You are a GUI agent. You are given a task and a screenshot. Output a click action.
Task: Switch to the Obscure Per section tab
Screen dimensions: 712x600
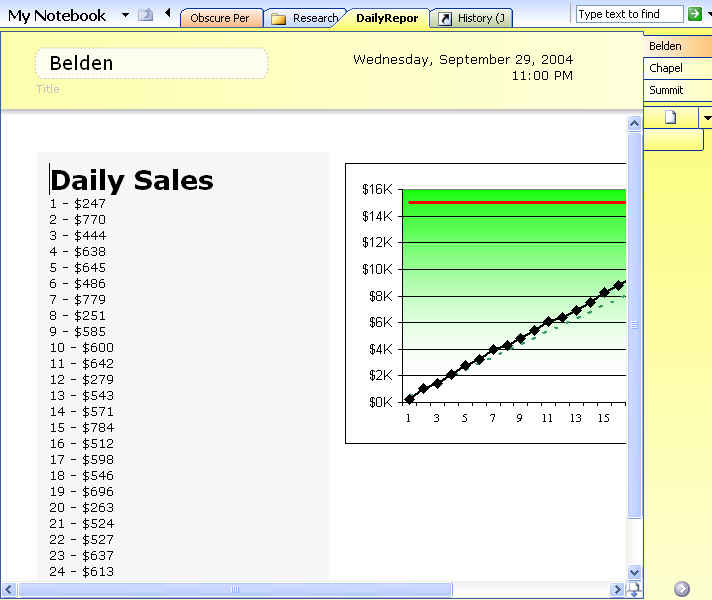coord(222,18)
